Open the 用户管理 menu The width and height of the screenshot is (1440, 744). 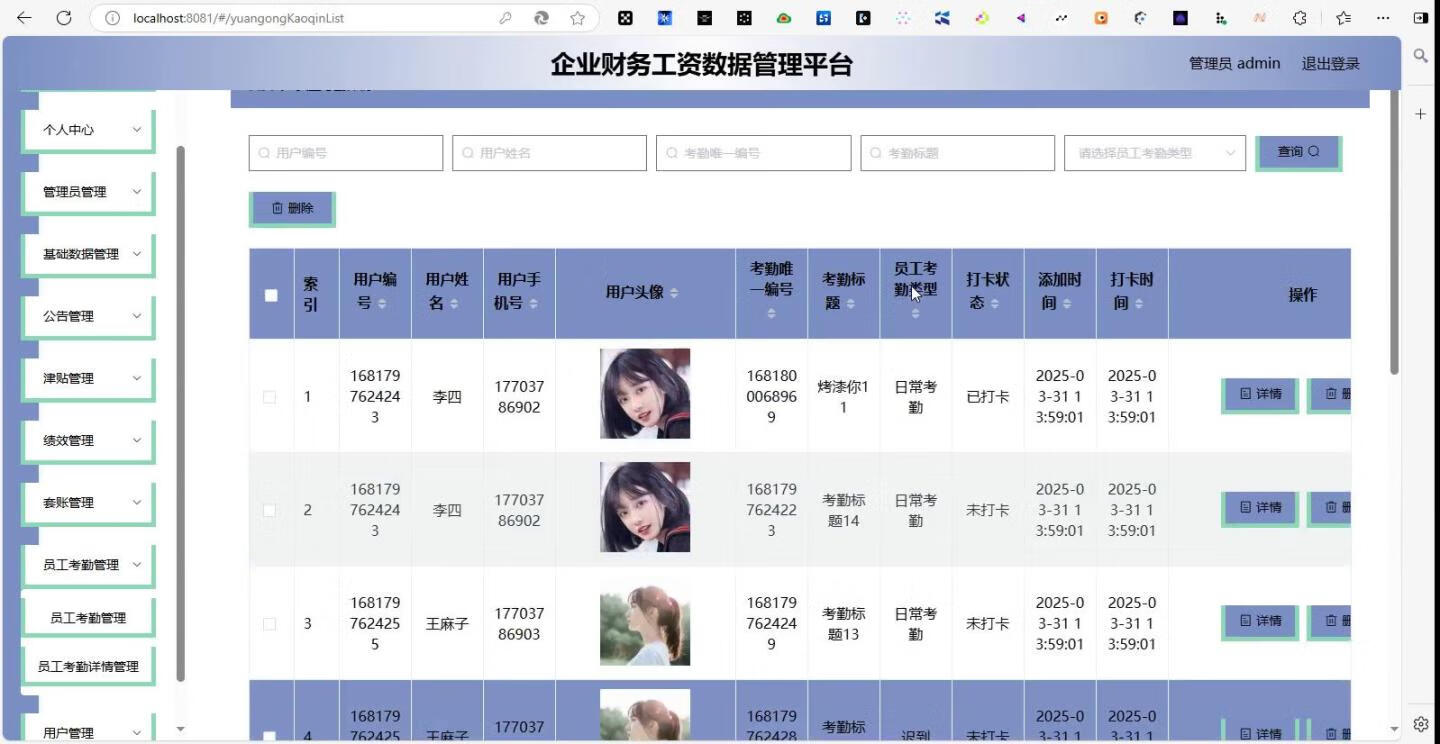click(x=88, y=729)
